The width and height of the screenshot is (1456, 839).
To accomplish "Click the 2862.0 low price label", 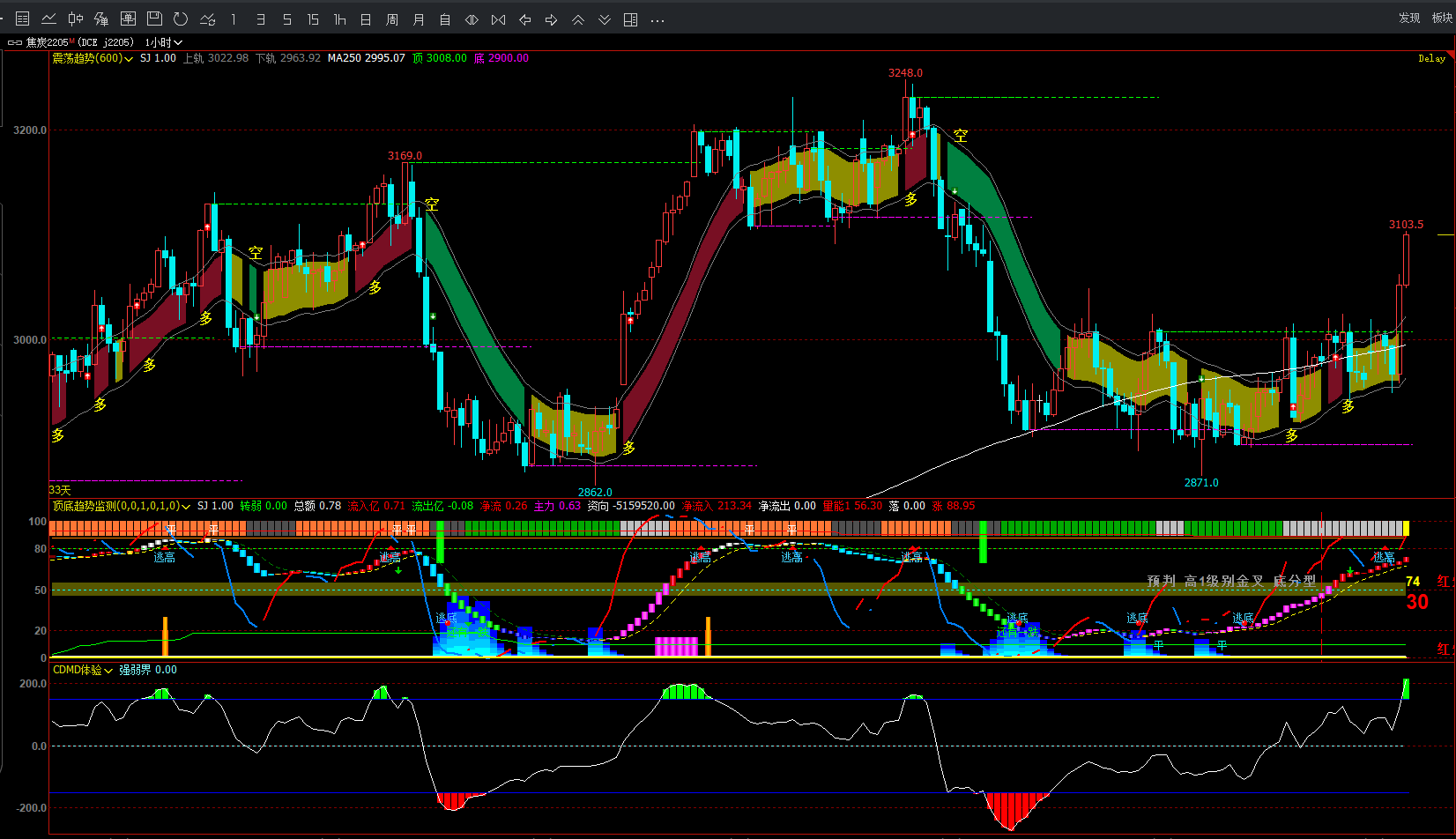I will [x=595, y=492].
